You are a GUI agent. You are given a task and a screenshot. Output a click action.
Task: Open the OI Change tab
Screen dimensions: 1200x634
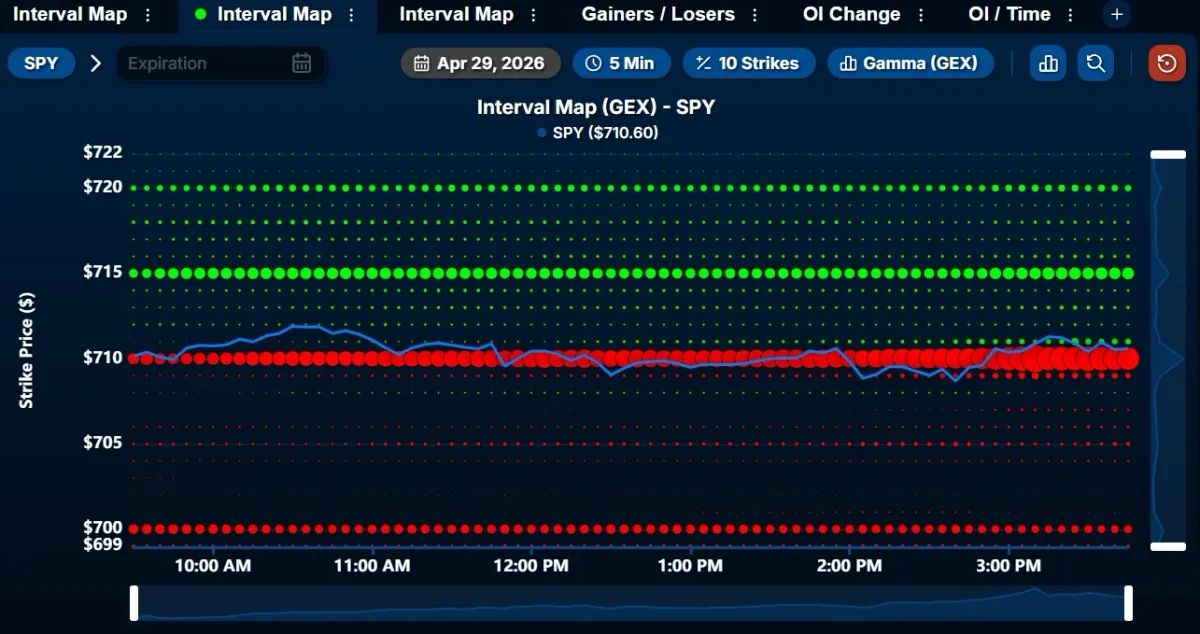pyautogui.click(x=851, y=15)
